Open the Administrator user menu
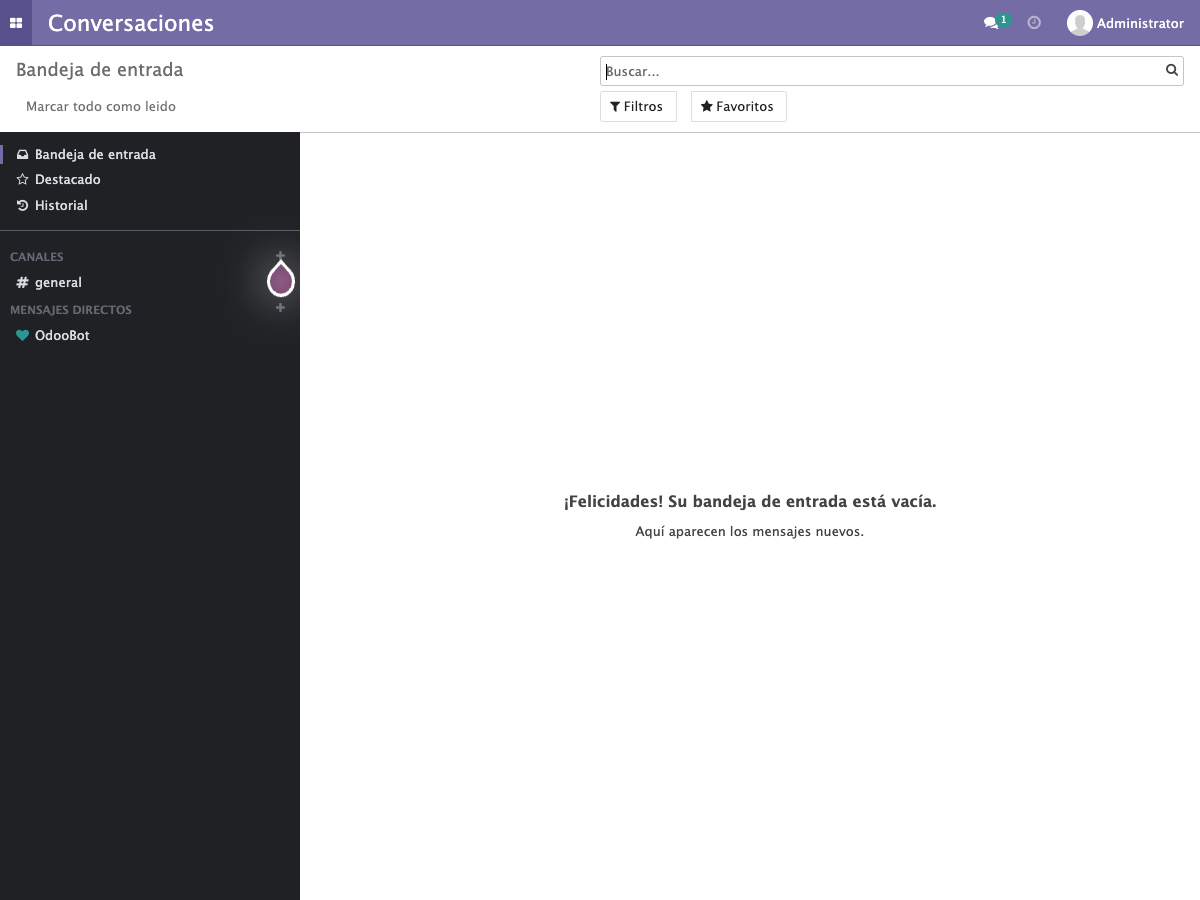 click(x=1125, y=23)
